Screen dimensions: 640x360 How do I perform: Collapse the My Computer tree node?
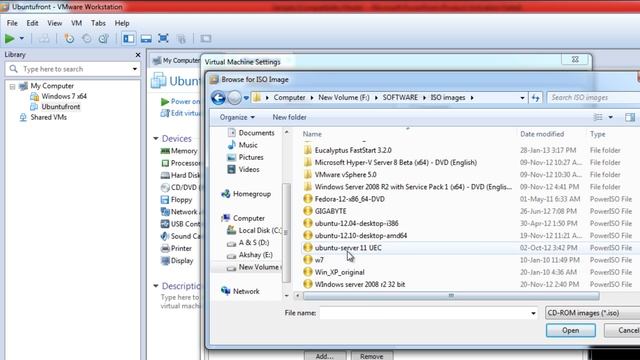tap(12, 86)
